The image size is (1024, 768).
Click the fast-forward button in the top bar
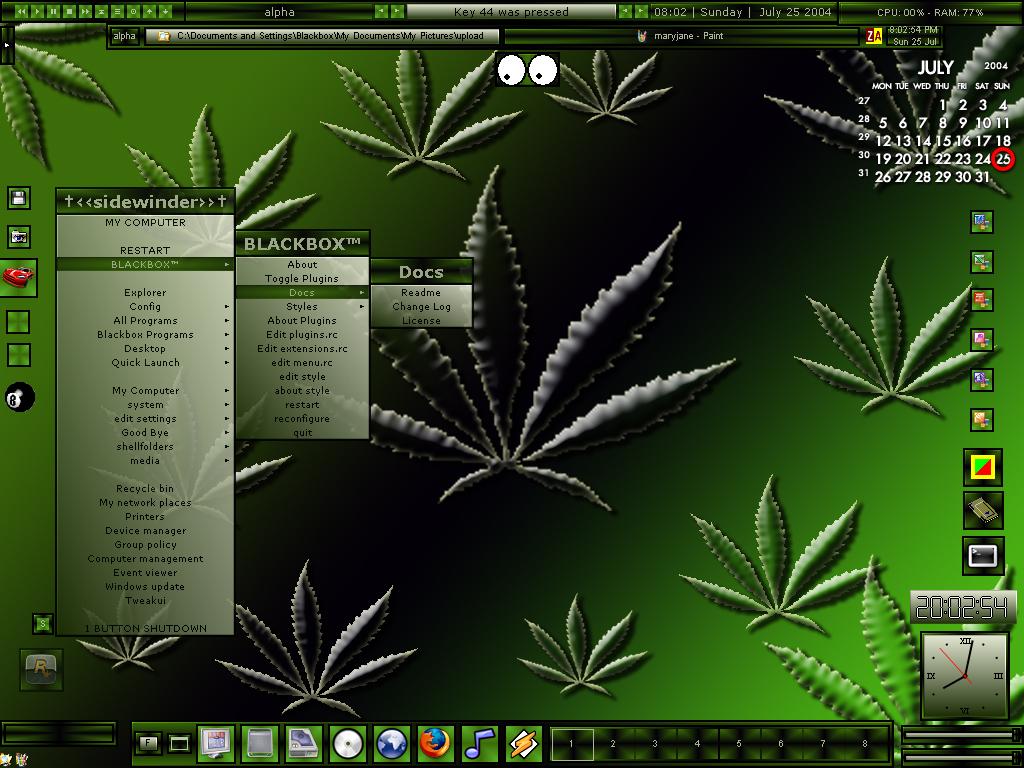[85, 11]
